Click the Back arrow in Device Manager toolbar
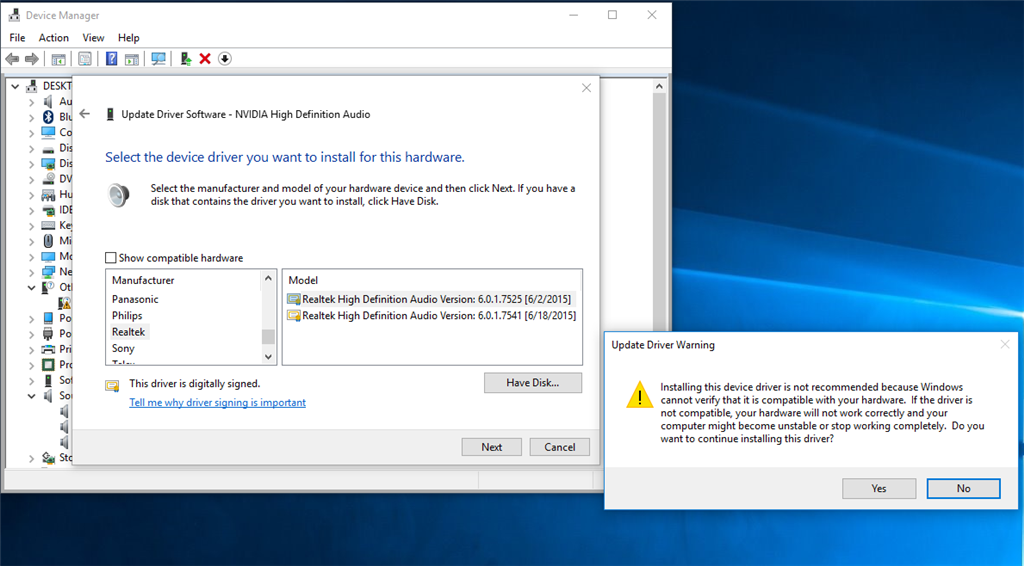Viewport: 1024px width, 566px height. pos(12,59)
